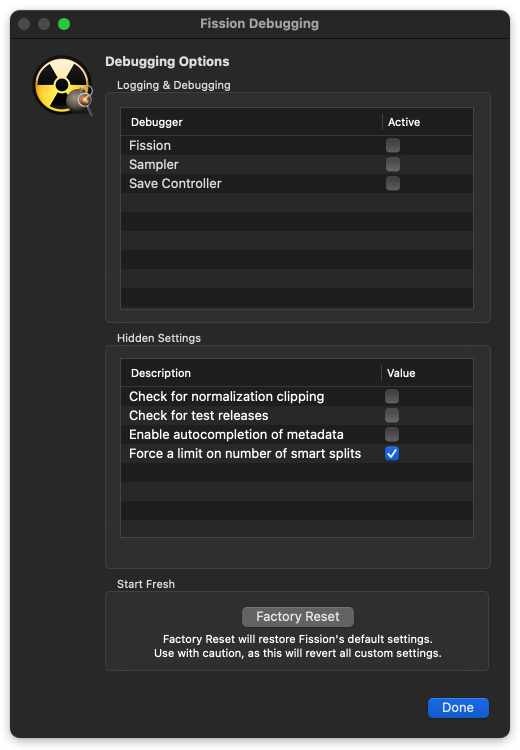Click the green zoom window button
This screenshot has height=750, width=520.
coord(64,24)
